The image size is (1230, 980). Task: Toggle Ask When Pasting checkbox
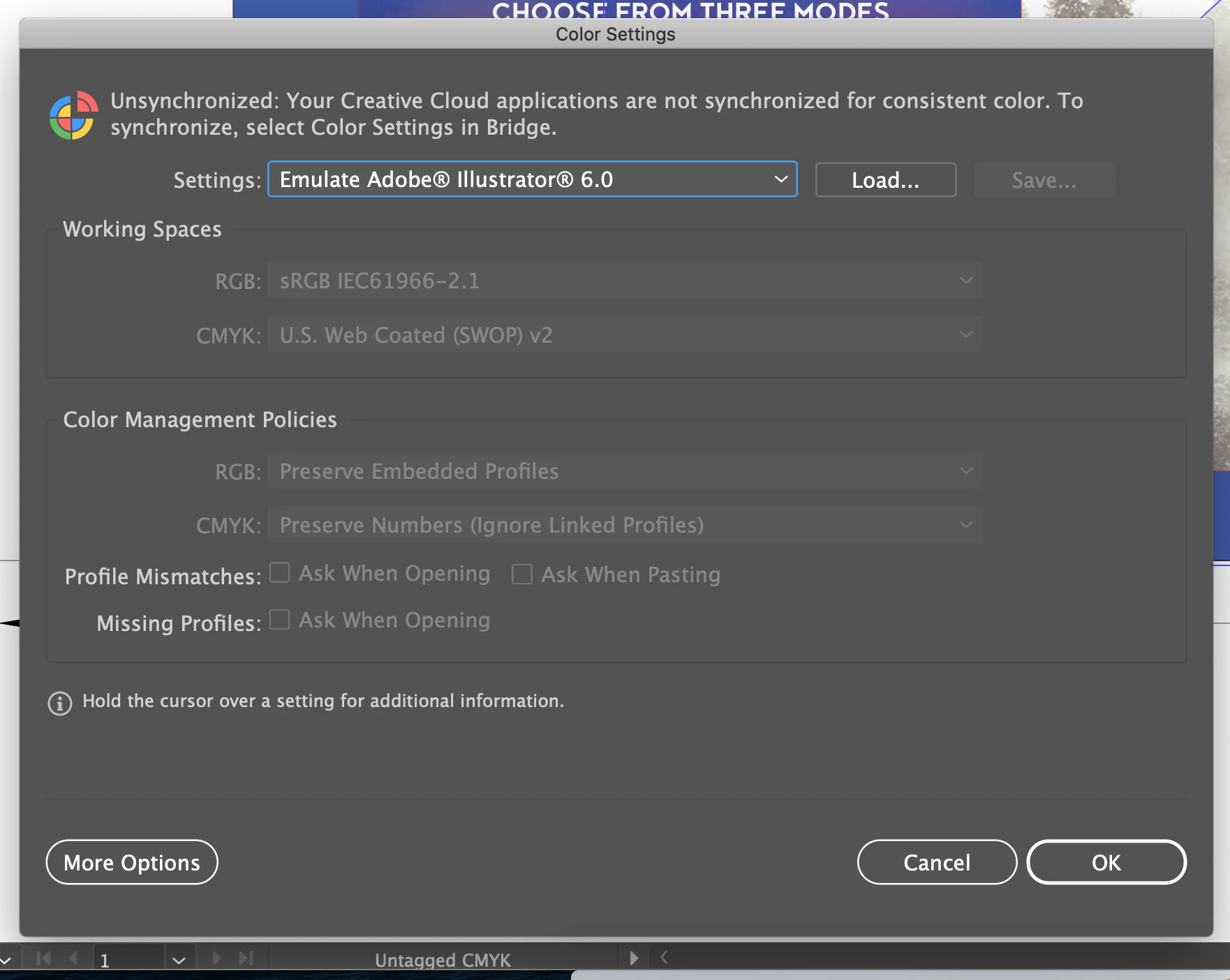click(x=522, y=574)
